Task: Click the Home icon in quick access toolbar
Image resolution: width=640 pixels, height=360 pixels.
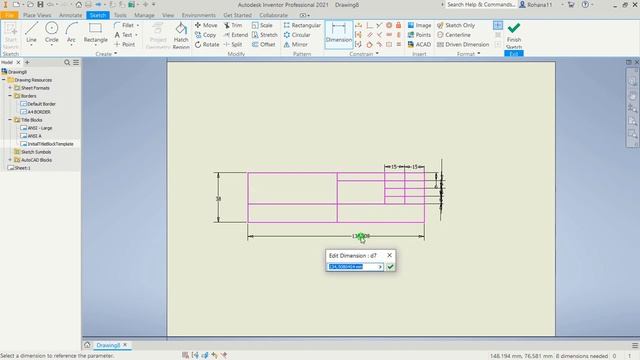Action: point(78,4)
